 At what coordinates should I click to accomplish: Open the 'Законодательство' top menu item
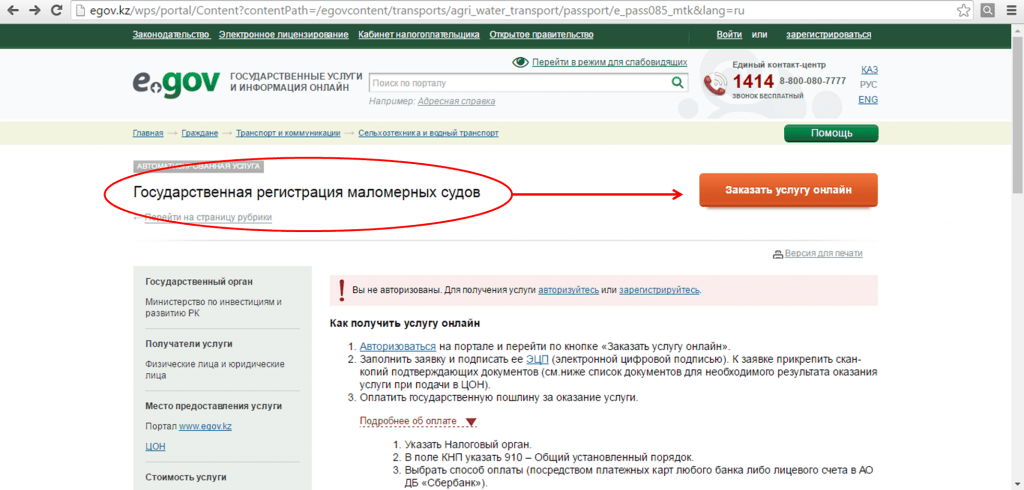click(x=171, y=35)
